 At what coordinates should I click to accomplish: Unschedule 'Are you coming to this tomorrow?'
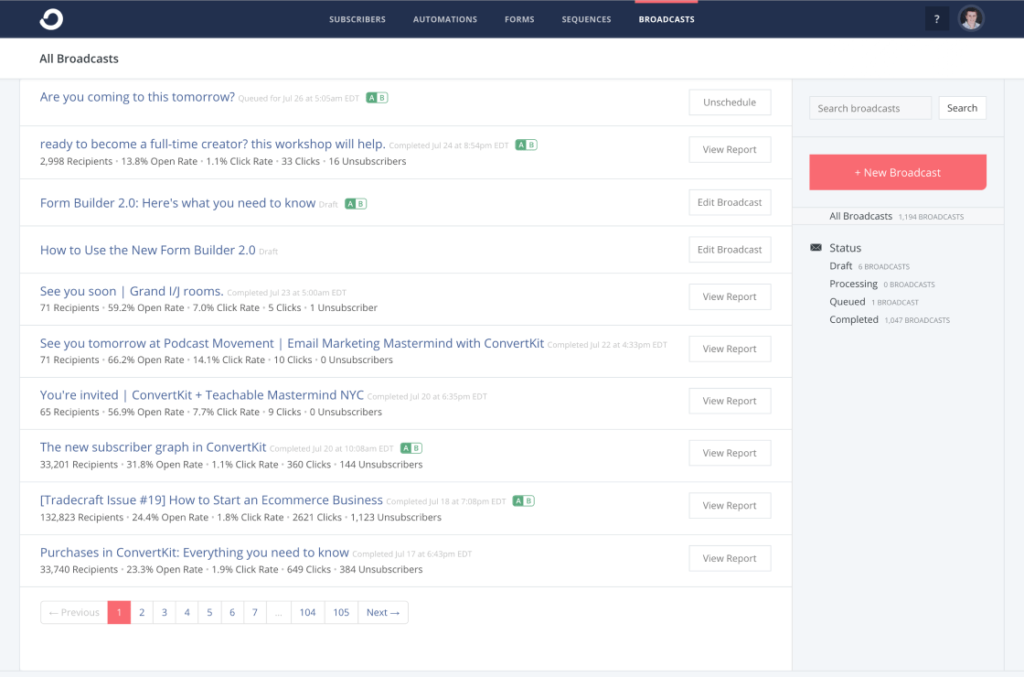point(729,101)
